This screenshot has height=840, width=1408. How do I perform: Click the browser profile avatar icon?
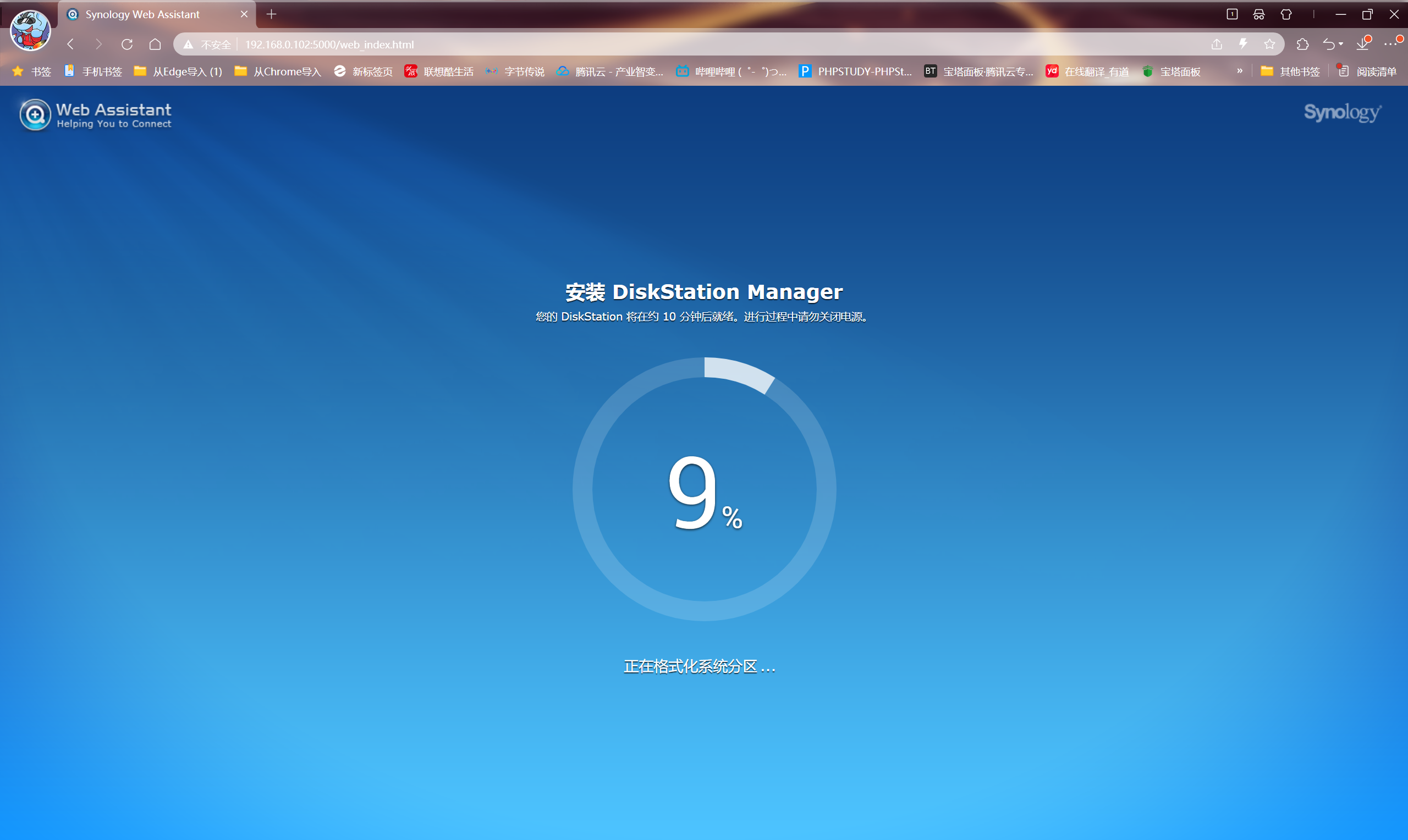(31, 30)
